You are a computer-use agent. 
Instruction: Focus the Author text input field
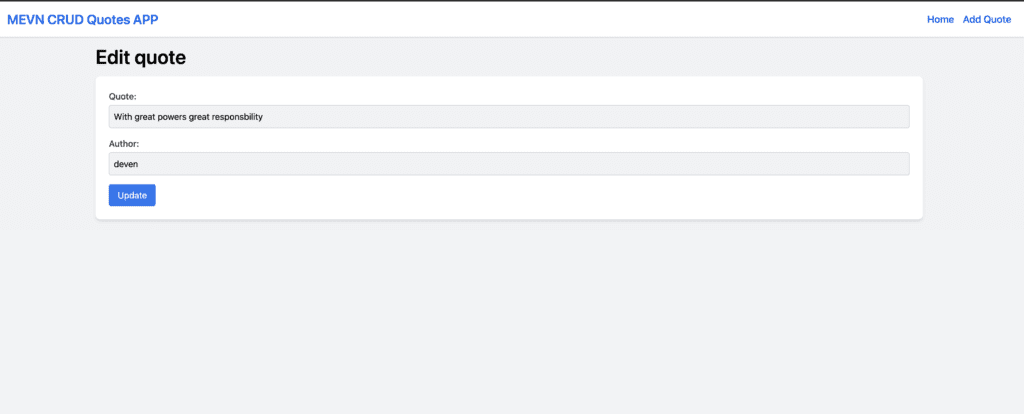click(x=509, y=164)
